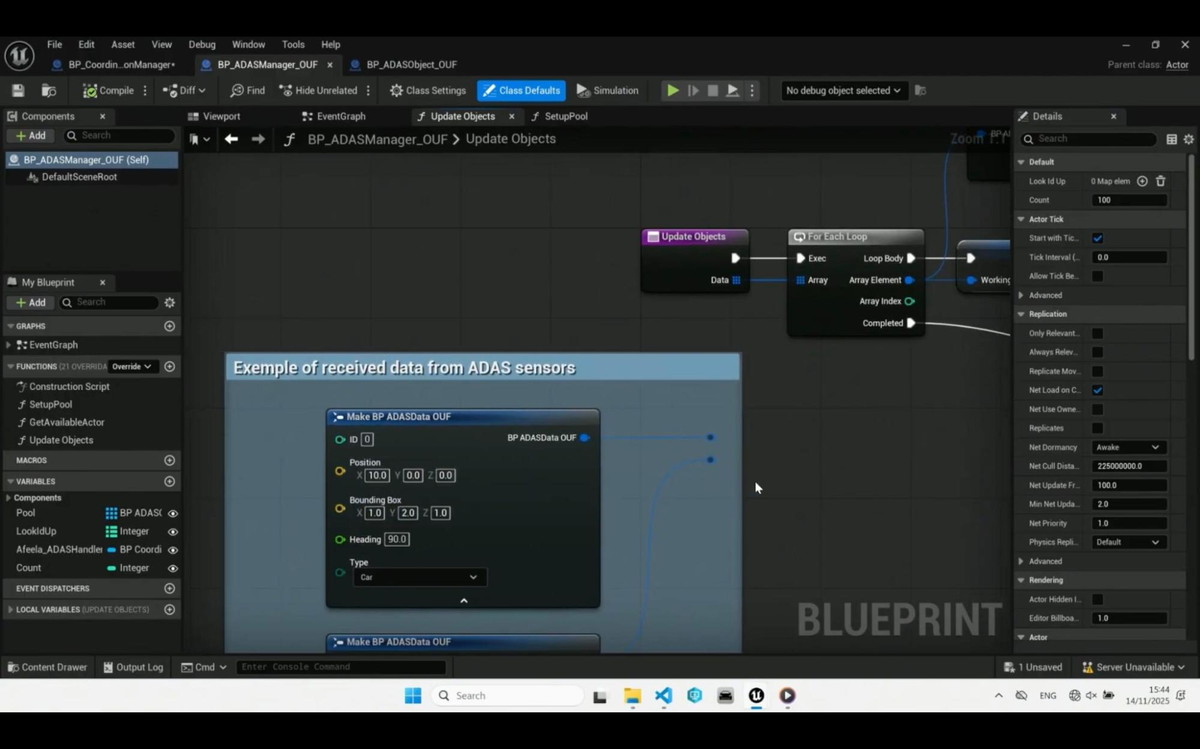Click the Find magnifier toolbar button
The width and height of the screenshot is (1200, 749).
247,90
